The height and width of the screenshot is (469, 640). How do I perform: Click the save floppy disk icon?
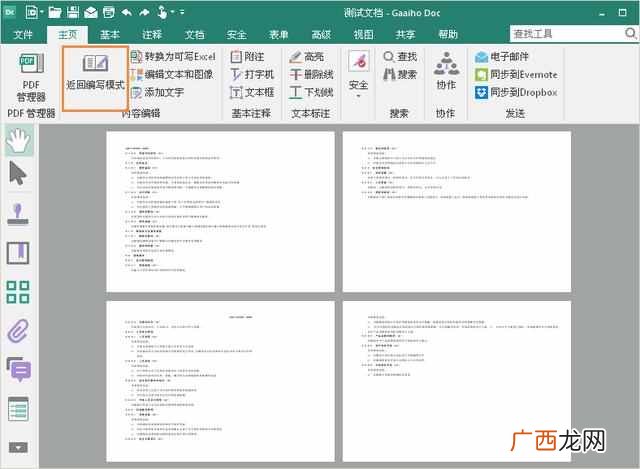click(73, 13)
